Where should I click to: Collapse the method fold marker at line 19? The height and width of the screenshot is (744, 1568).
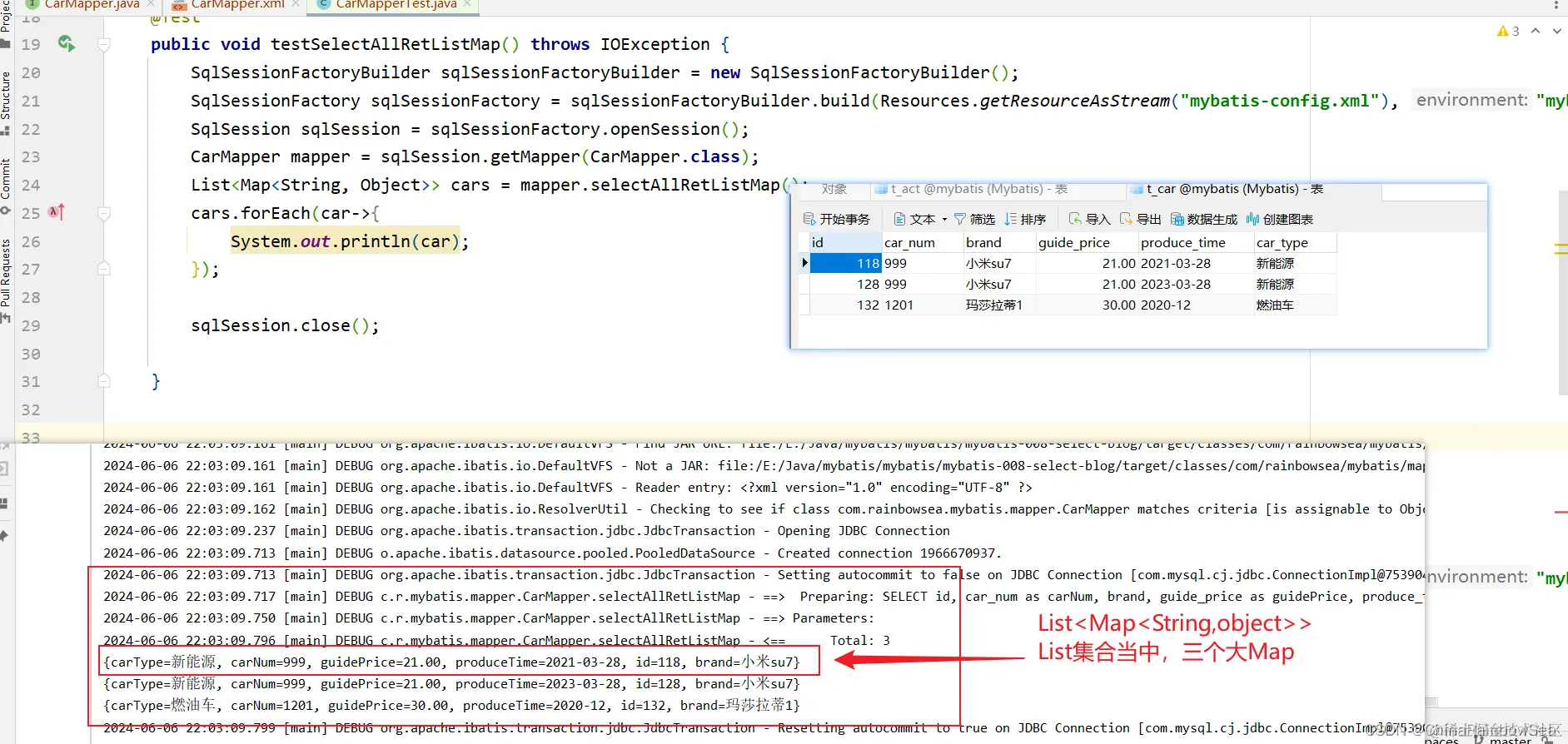pyautogui.click(x=104, y=44)
